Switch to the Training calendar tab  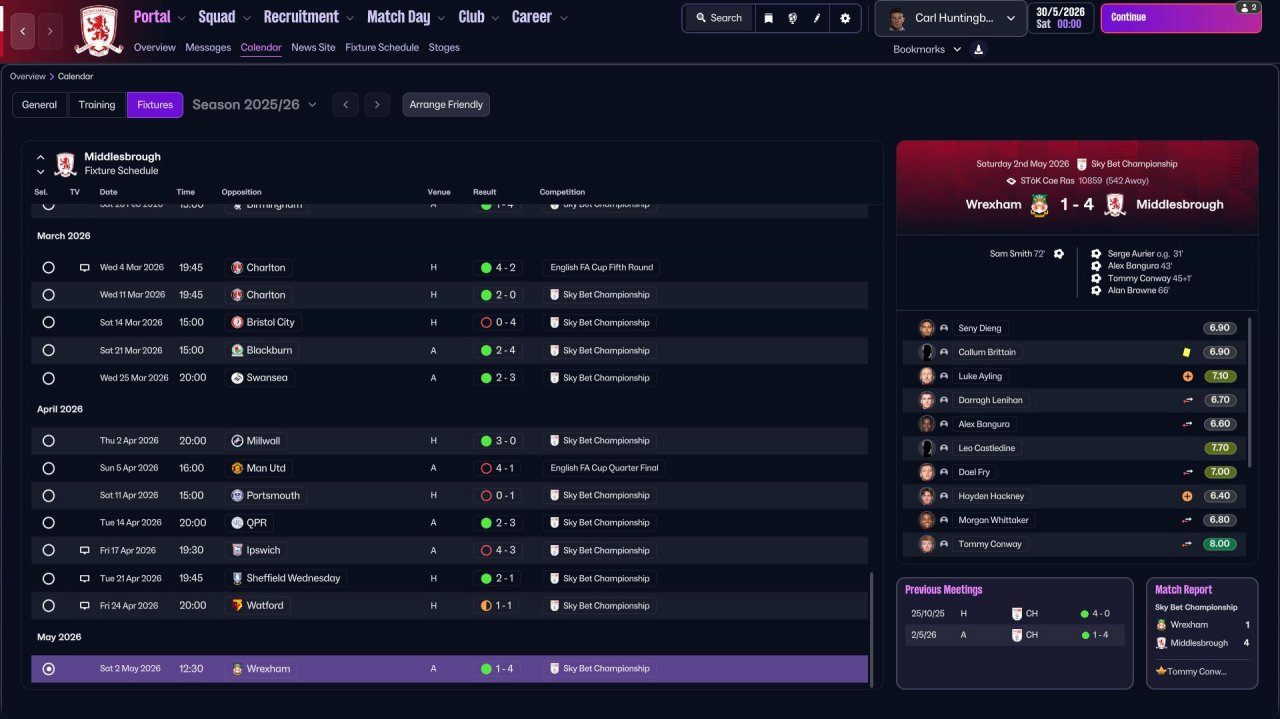[x=97, y=105]
